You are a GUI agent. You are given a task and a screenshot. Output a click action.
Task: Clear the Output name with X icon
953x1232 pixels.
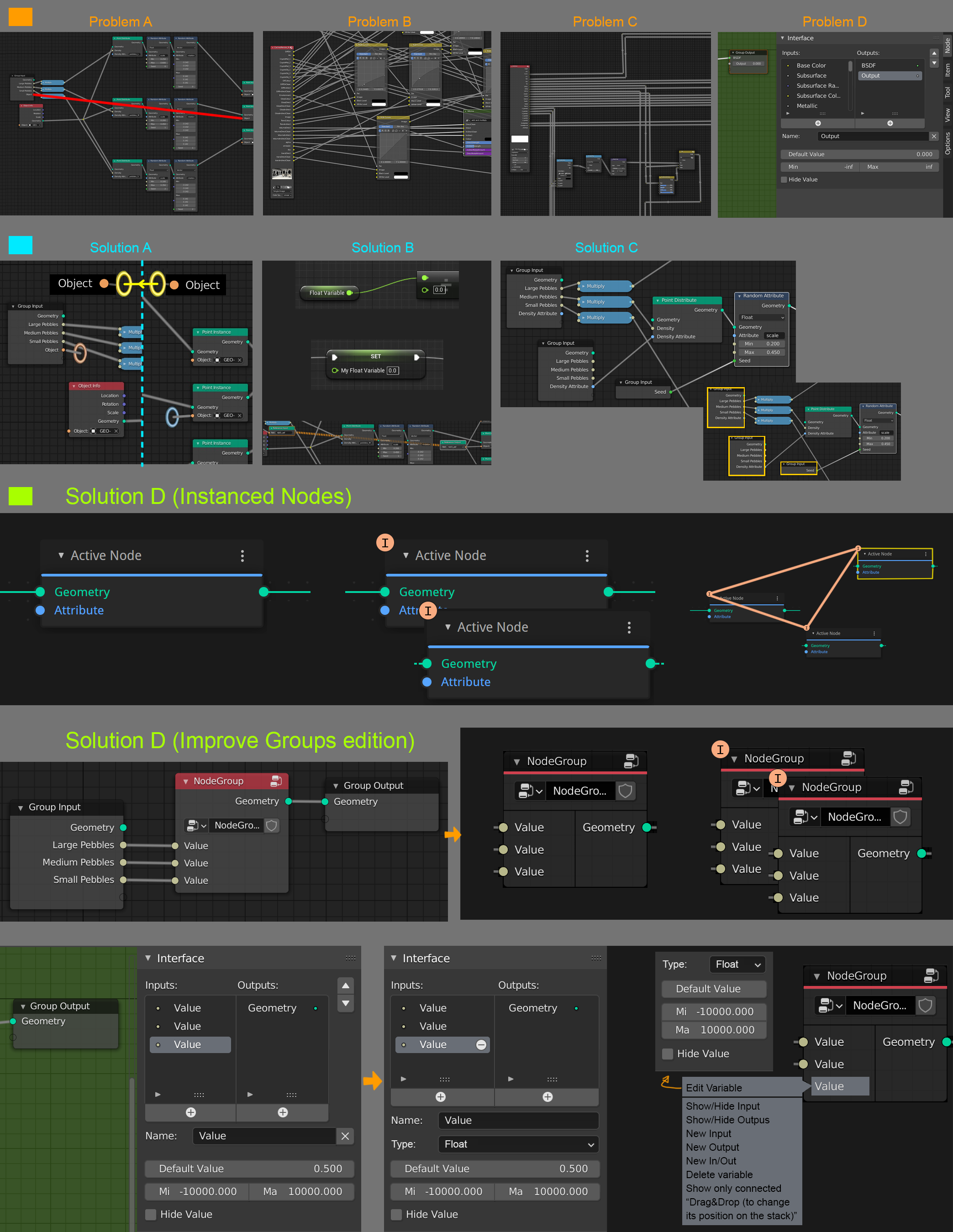934,136
